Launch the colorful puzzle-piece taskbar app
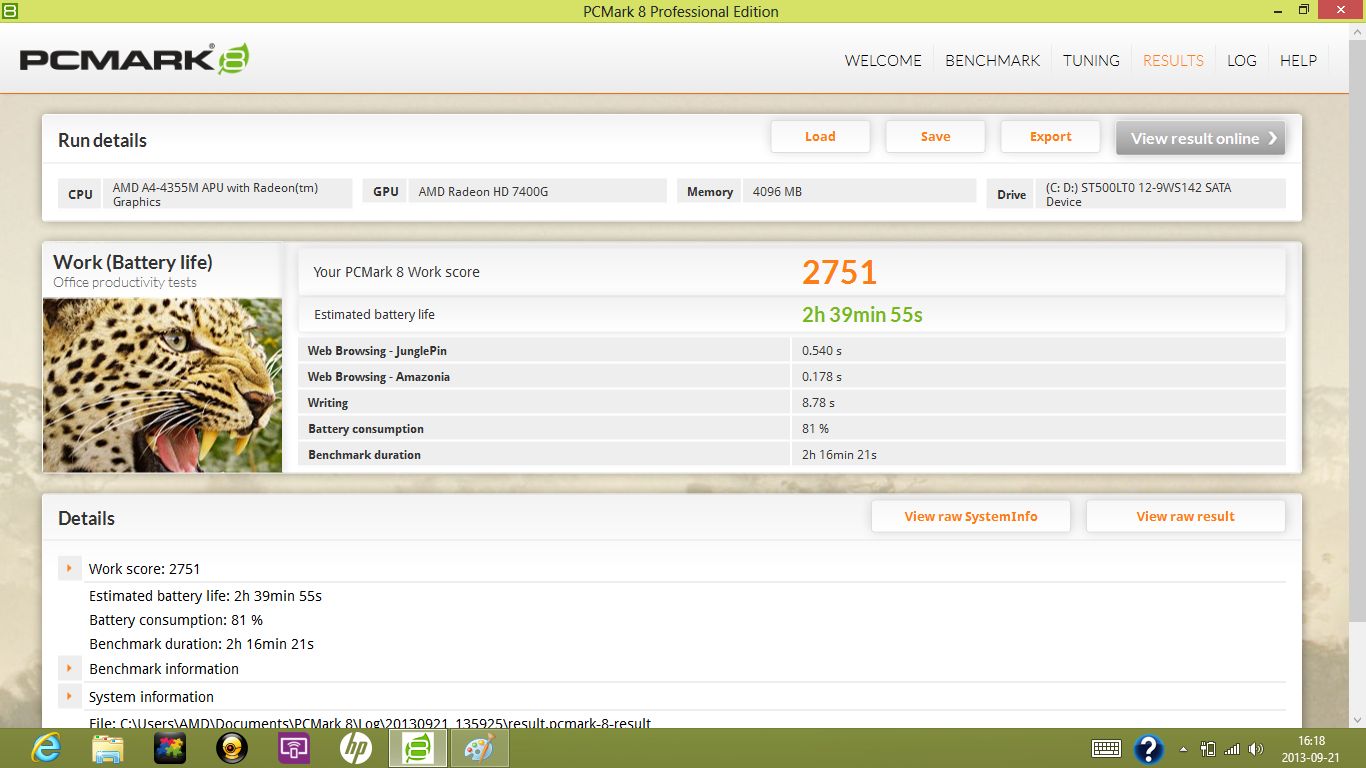Image resolution: width=1366 pixels, height=768 pixels. tap(170, 748)
